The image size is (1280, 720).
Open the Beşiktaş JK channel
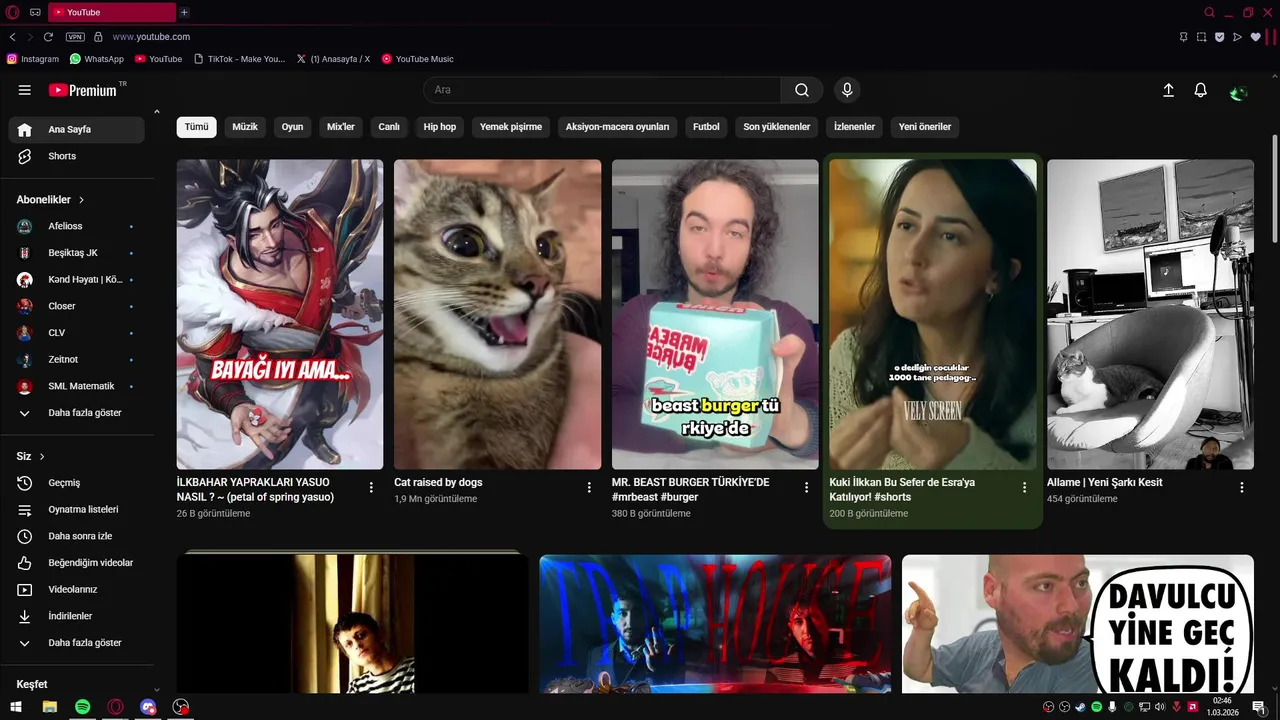pyautogui.click(x=76, y=253)
